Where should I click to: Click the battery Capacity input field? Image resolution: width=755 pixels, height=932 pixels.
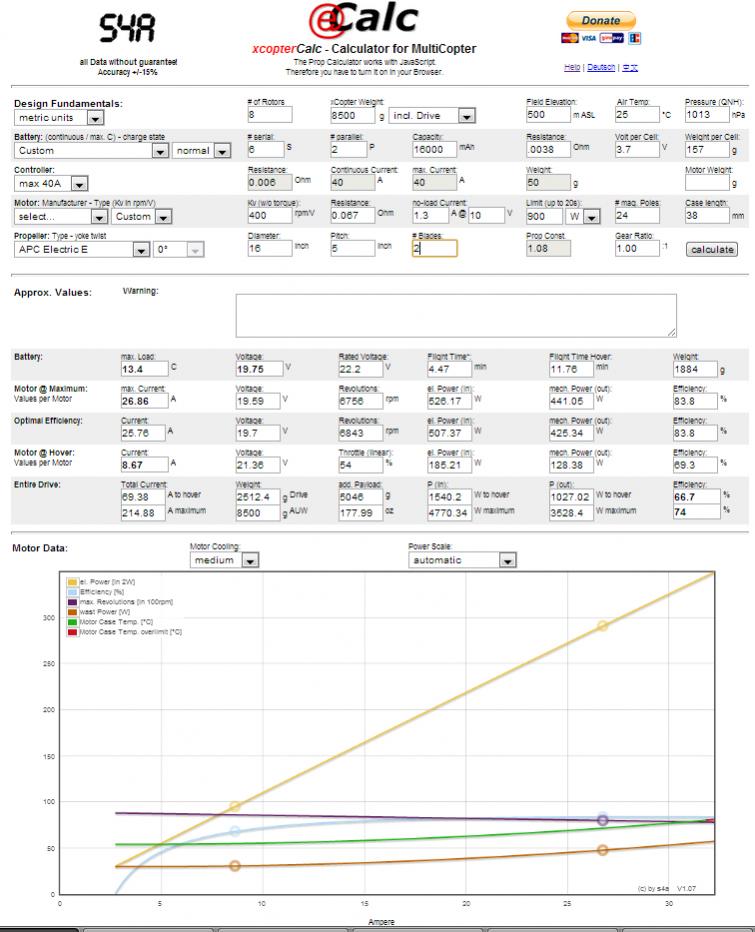coord(435,149)
